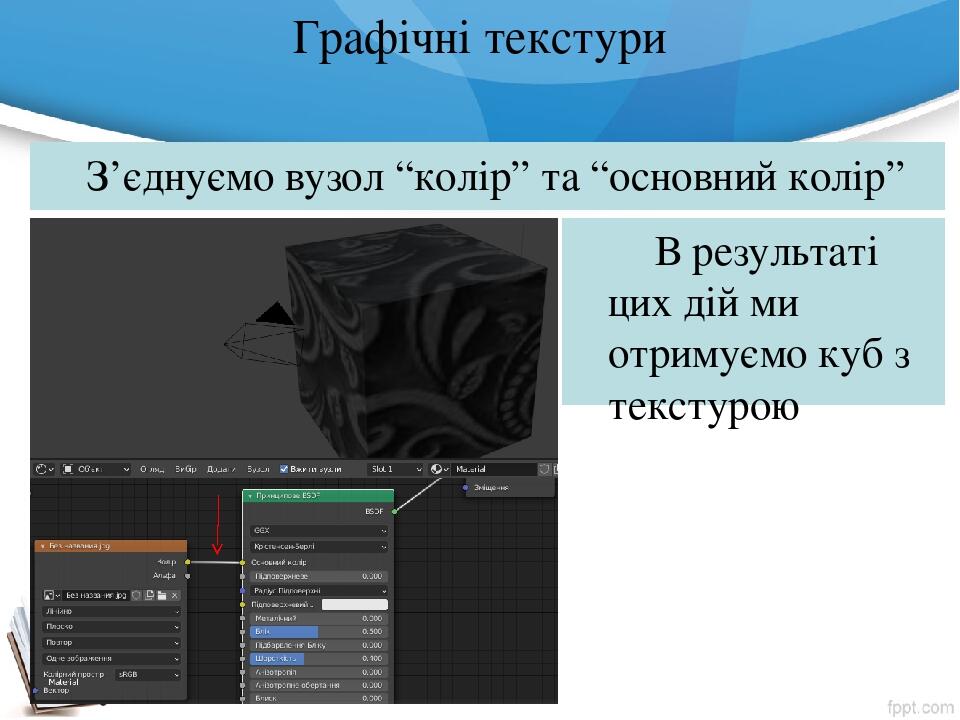Expand the Радіус Підповерхні dropdown
Image resolution: width=960 pixels, height=720 pixels.
[319, 591]
